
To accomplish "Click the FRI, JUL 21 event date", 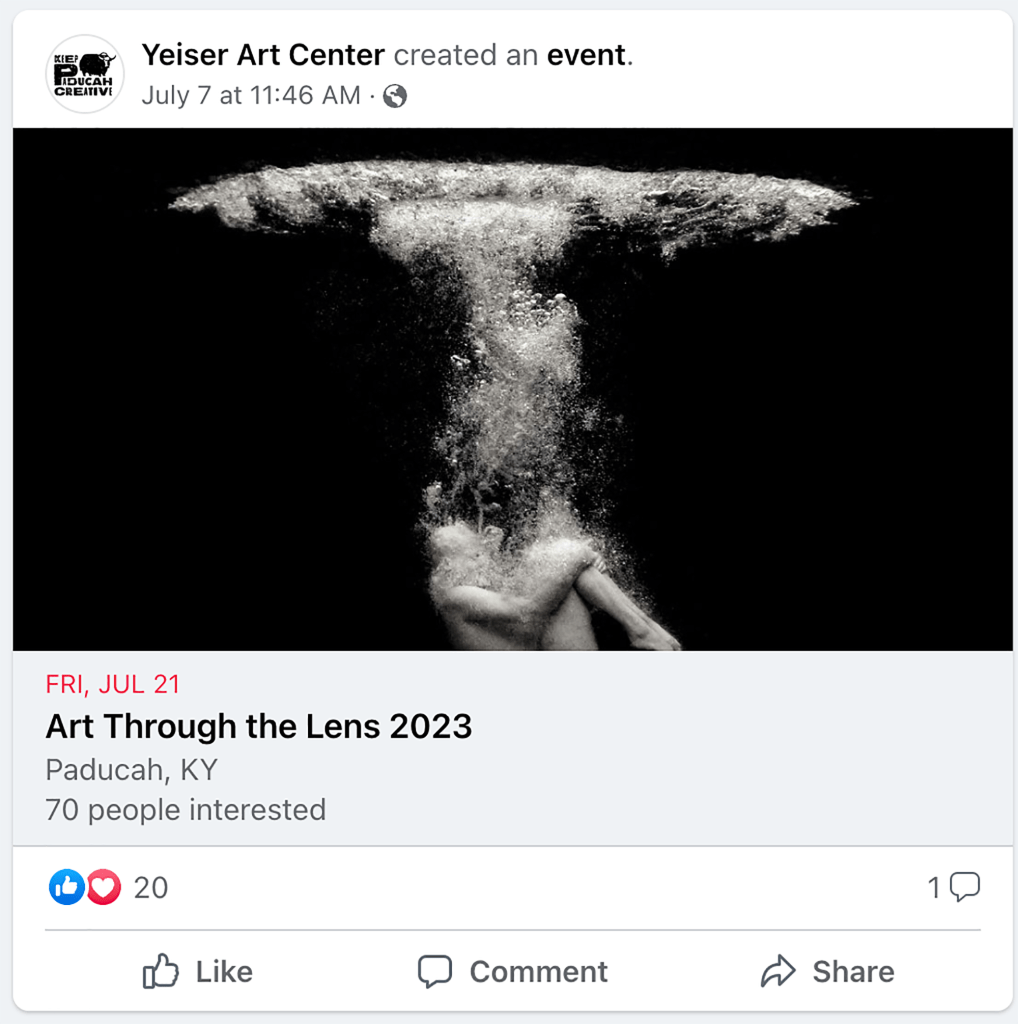I will pyautogui.click(x=113, y=685).
